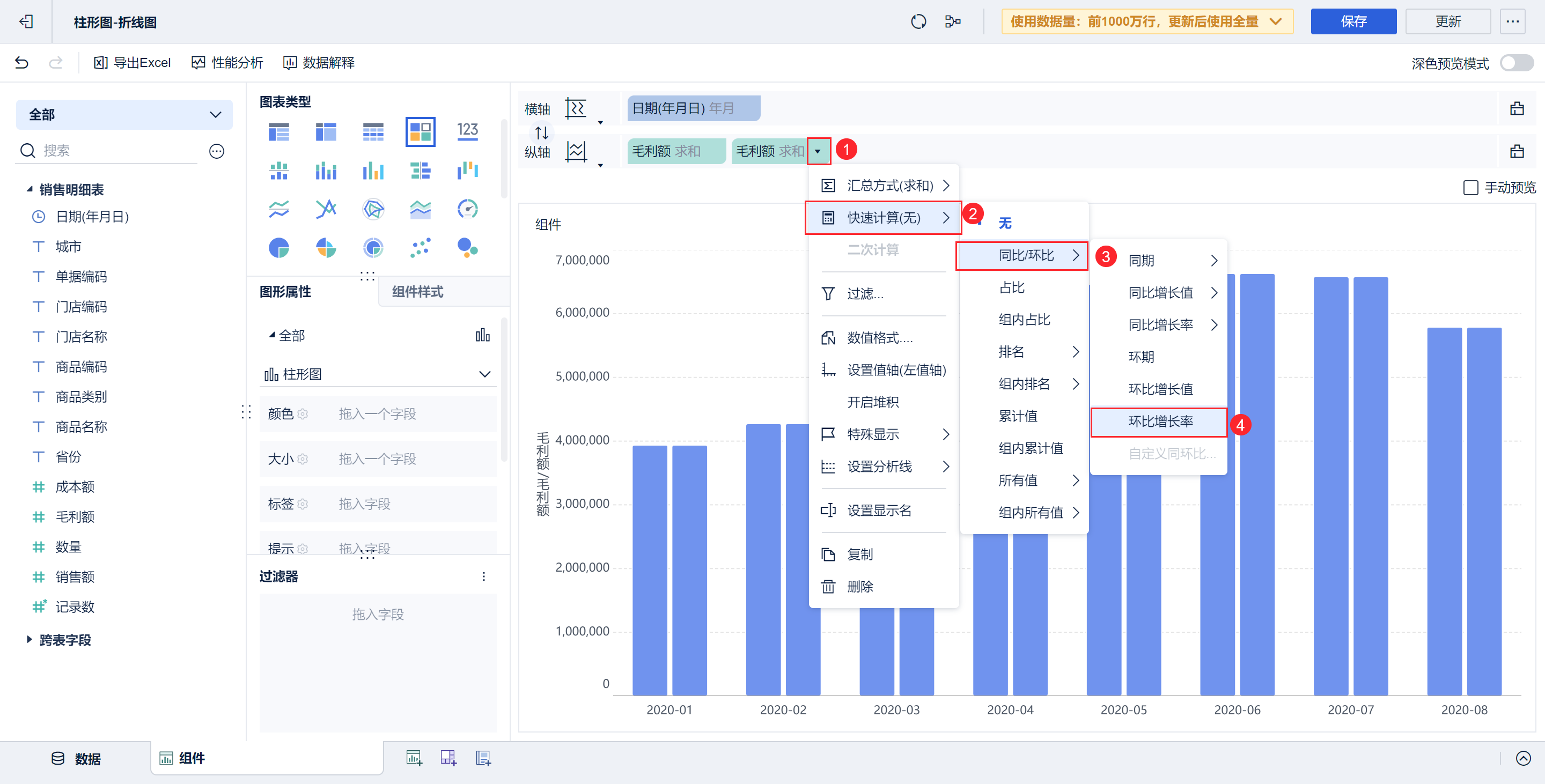Select the scatter plot chart type icon
The width and height of the screenshot is (1545, 784).
tap(420, 248)
